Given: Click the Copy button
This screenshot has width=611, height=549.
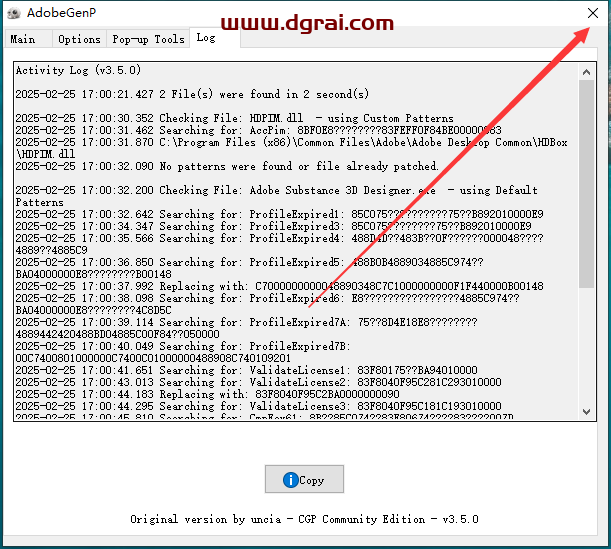Looking at the screenshot, I should pos(304,479).
